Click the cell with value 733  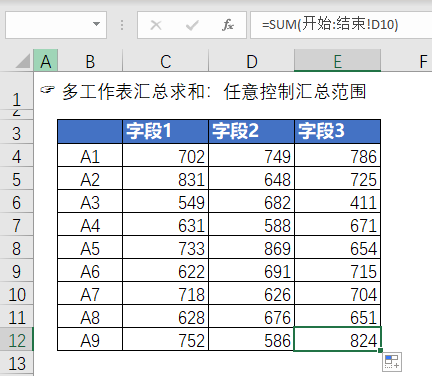(165, 247)
